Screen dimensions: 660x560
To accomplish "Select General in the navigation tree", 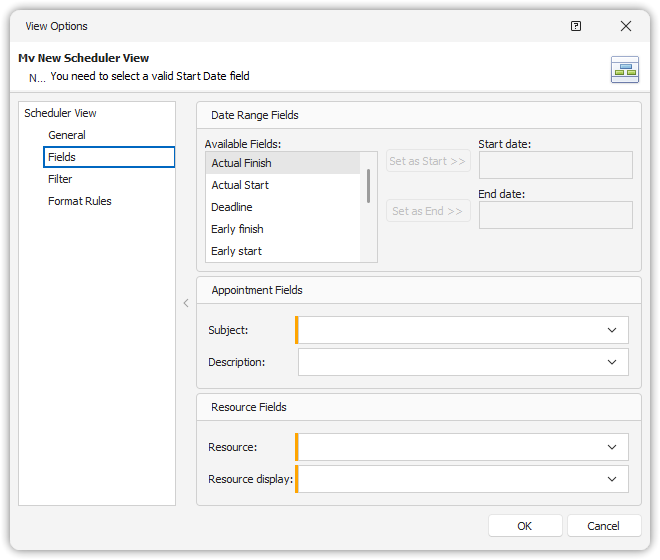I will 67,135.
